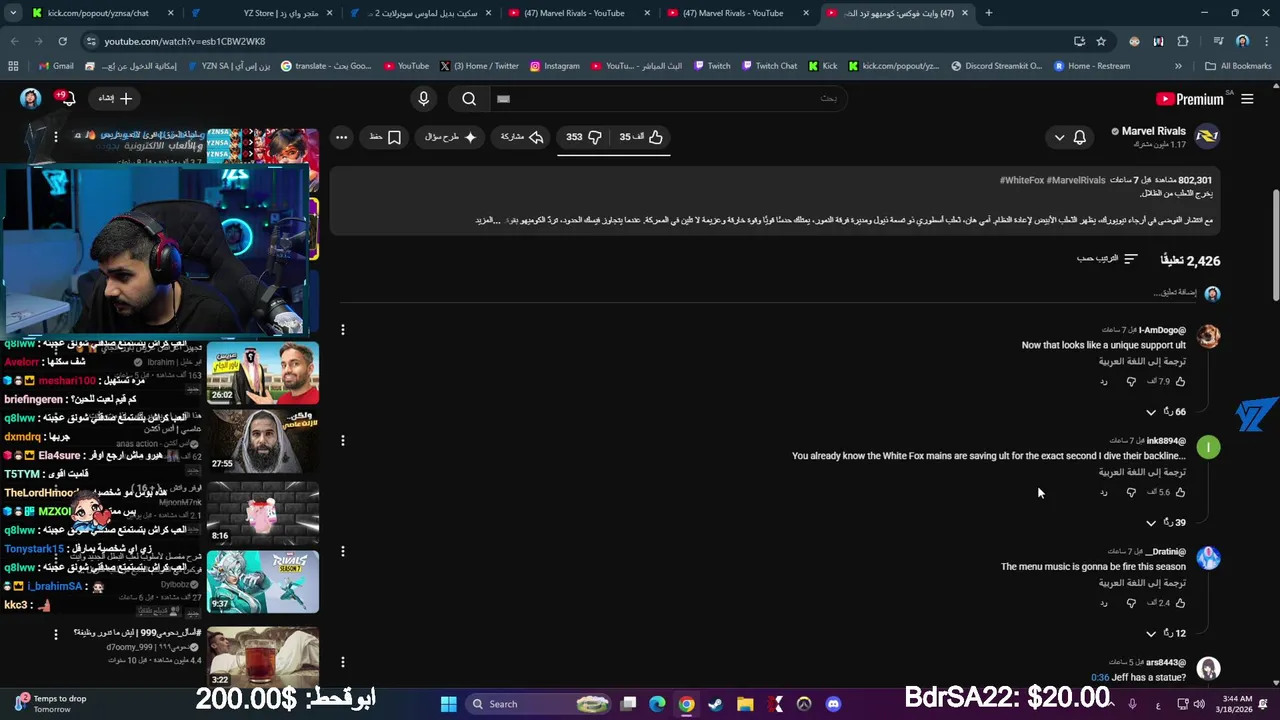Dislike the Dratini comment about menu music
Screen dimensions: 1280x720
point(1131,604)
